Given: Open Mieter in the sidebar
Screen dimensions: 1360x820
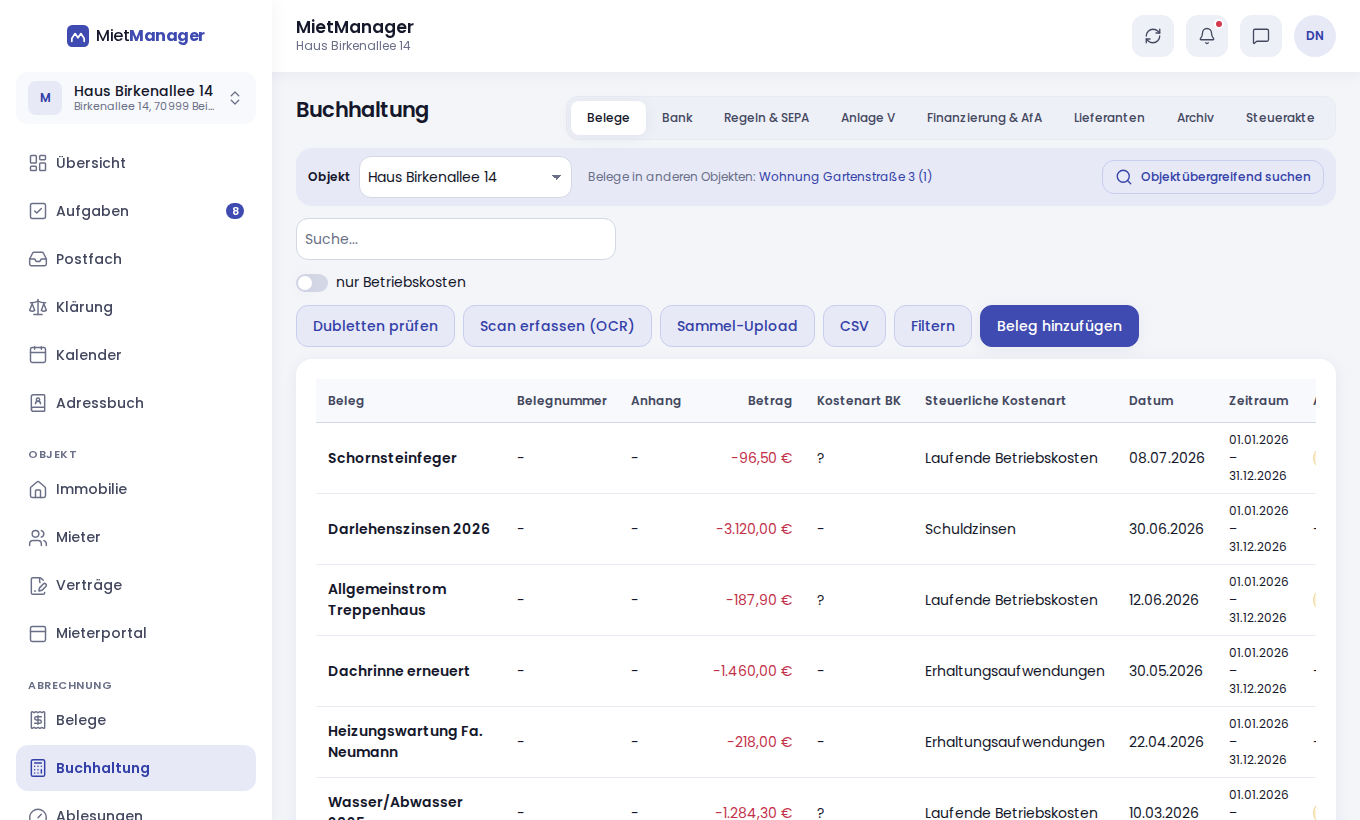Looking at the screenshot, I should pos(136,537).
